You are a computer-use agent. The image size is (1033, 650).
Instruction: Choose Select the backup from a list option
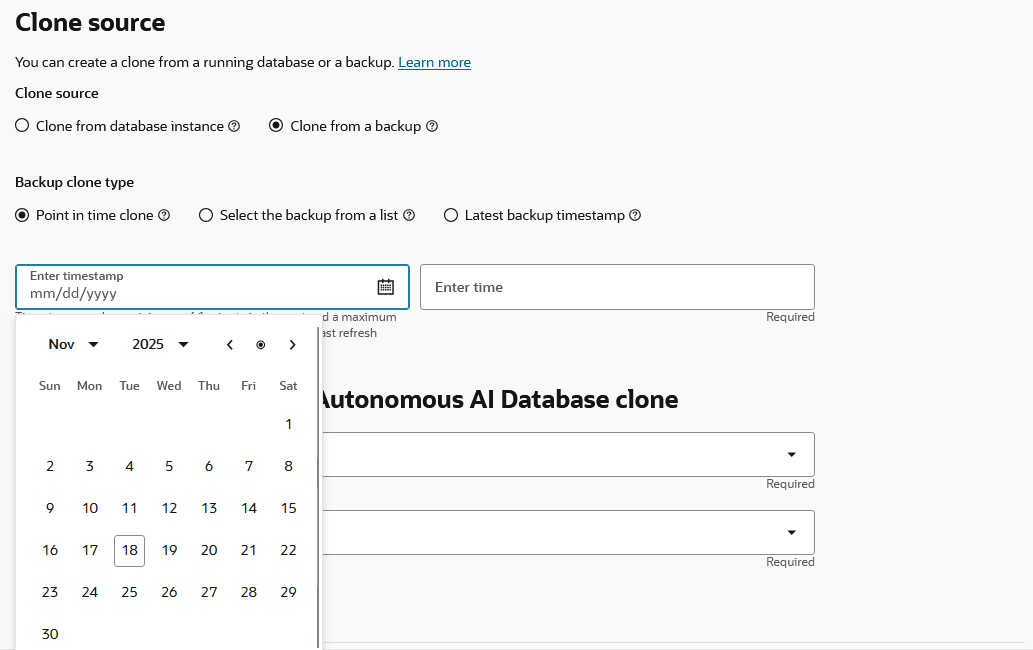206,215
